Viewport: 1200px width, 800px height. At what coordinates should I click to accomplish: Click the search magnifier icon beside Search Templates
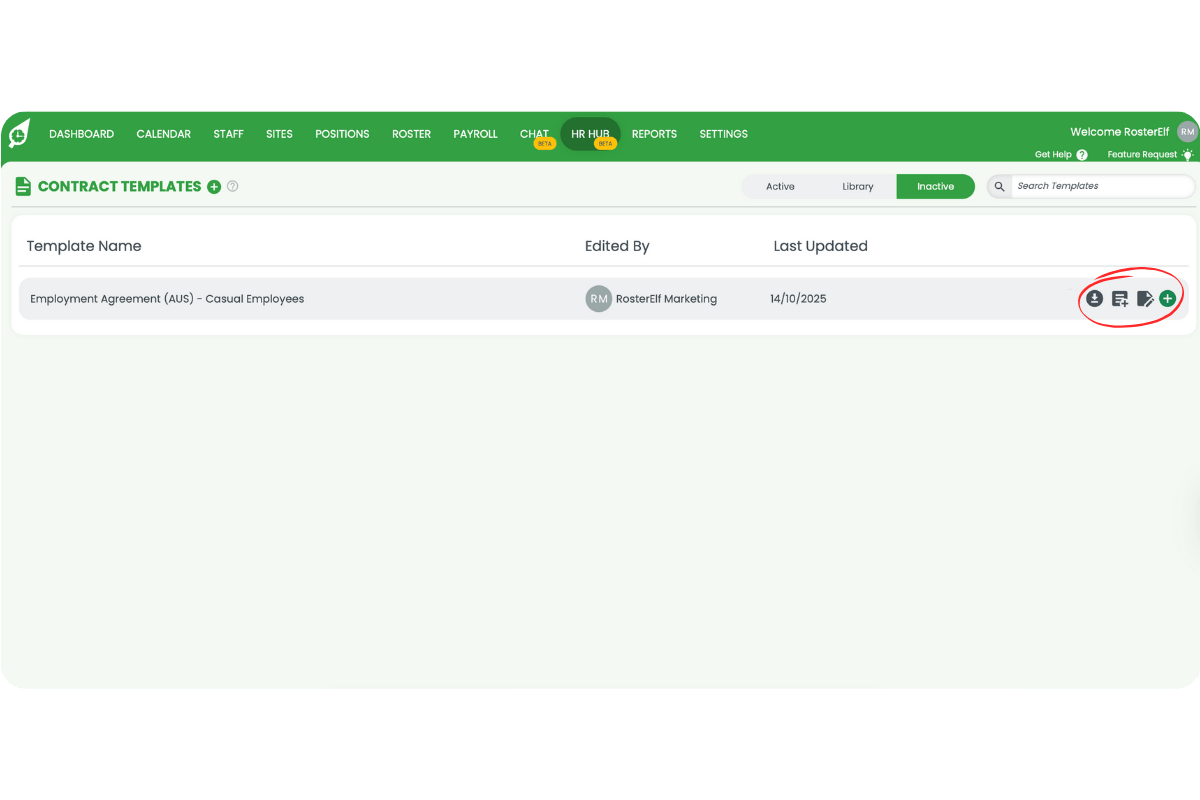tap(999, 186)
